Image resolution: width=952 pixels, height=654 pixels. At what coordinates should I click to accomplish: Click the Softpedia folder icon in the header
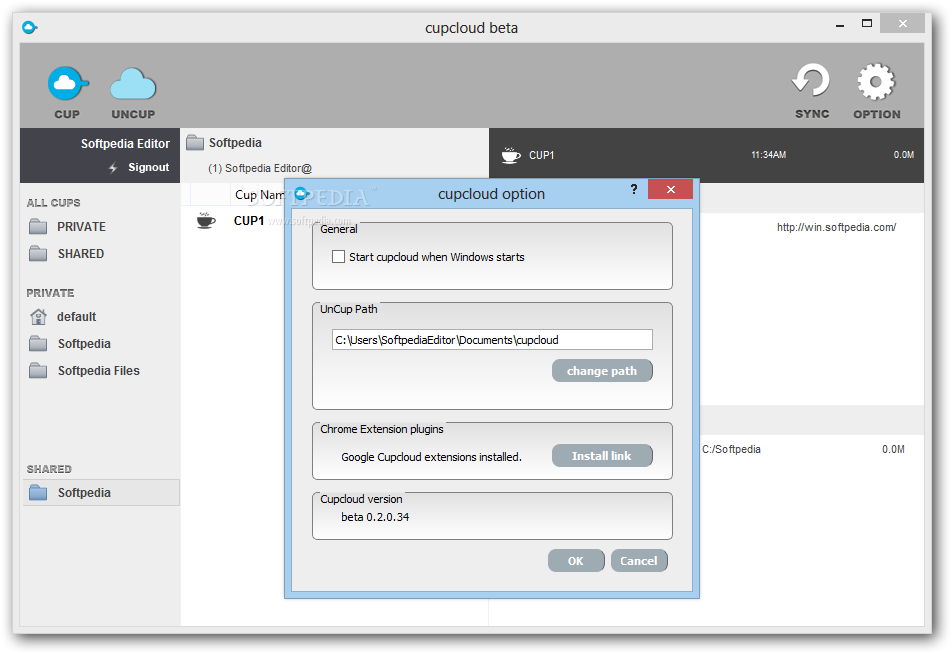[195, 143]
